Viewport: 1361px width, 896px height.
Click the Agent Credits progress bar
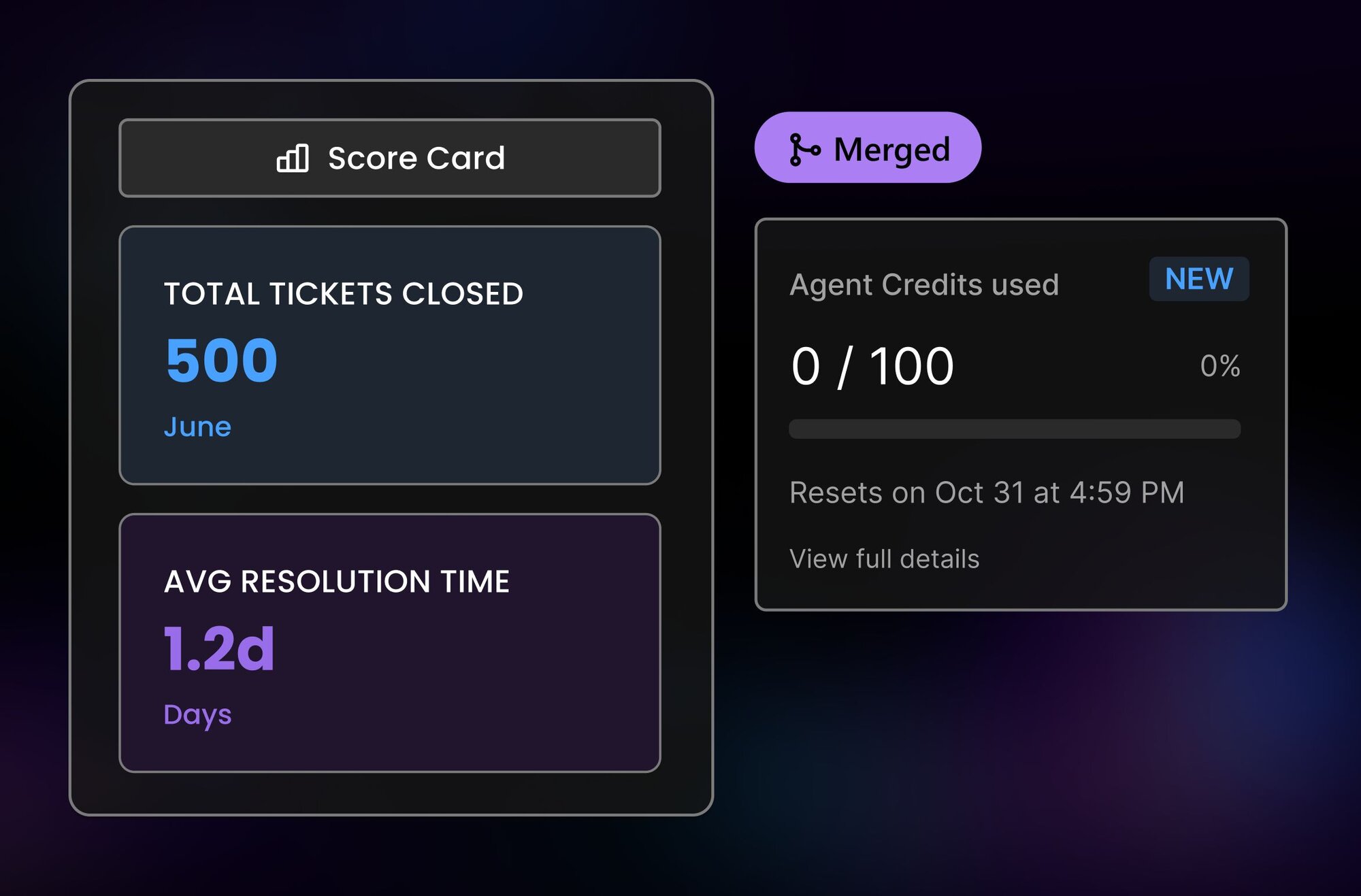[1014, 429]
